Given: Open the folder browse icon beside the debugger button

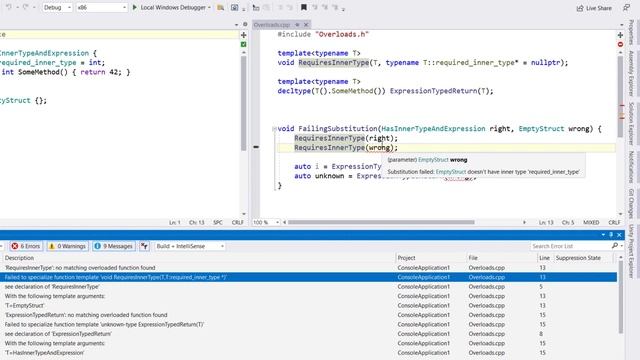Looking at the screenshot, I should coord(220,7).
